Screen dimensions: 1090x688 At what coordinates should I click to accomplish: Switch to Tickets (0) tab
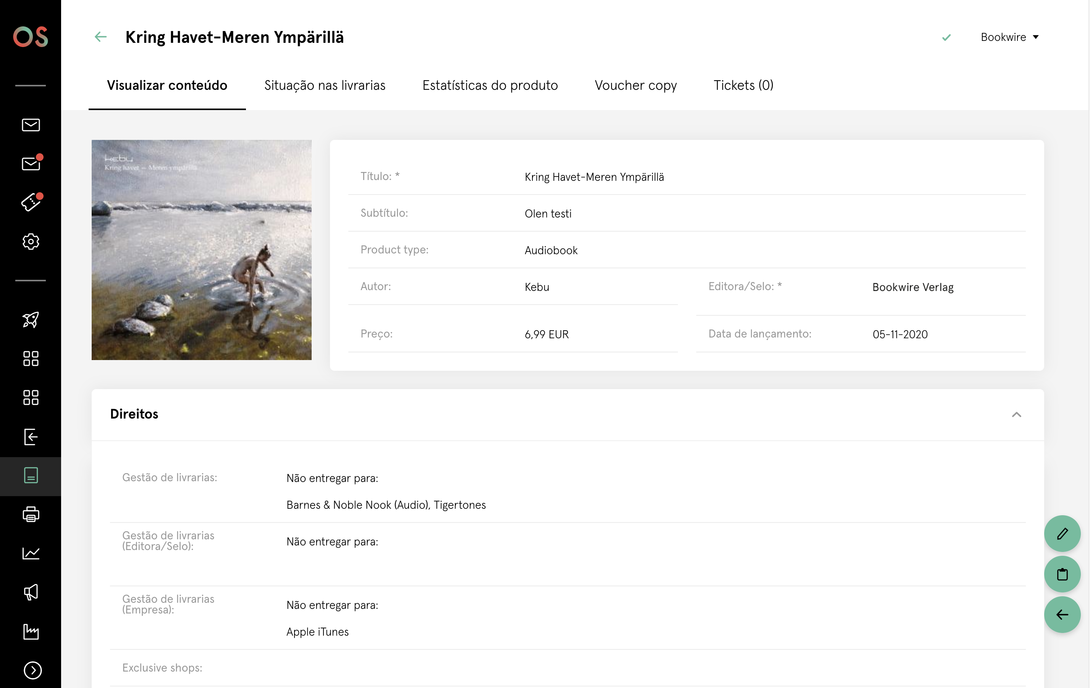tap(743, 85)
